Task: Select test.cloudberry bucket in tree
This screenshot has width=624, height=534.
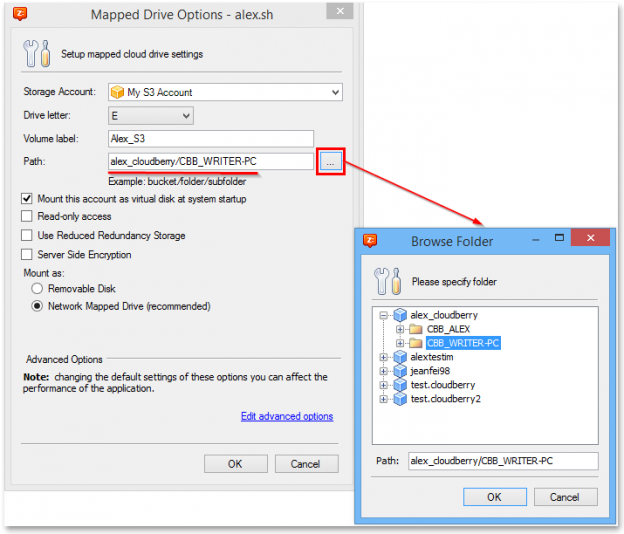Action: 442,385
